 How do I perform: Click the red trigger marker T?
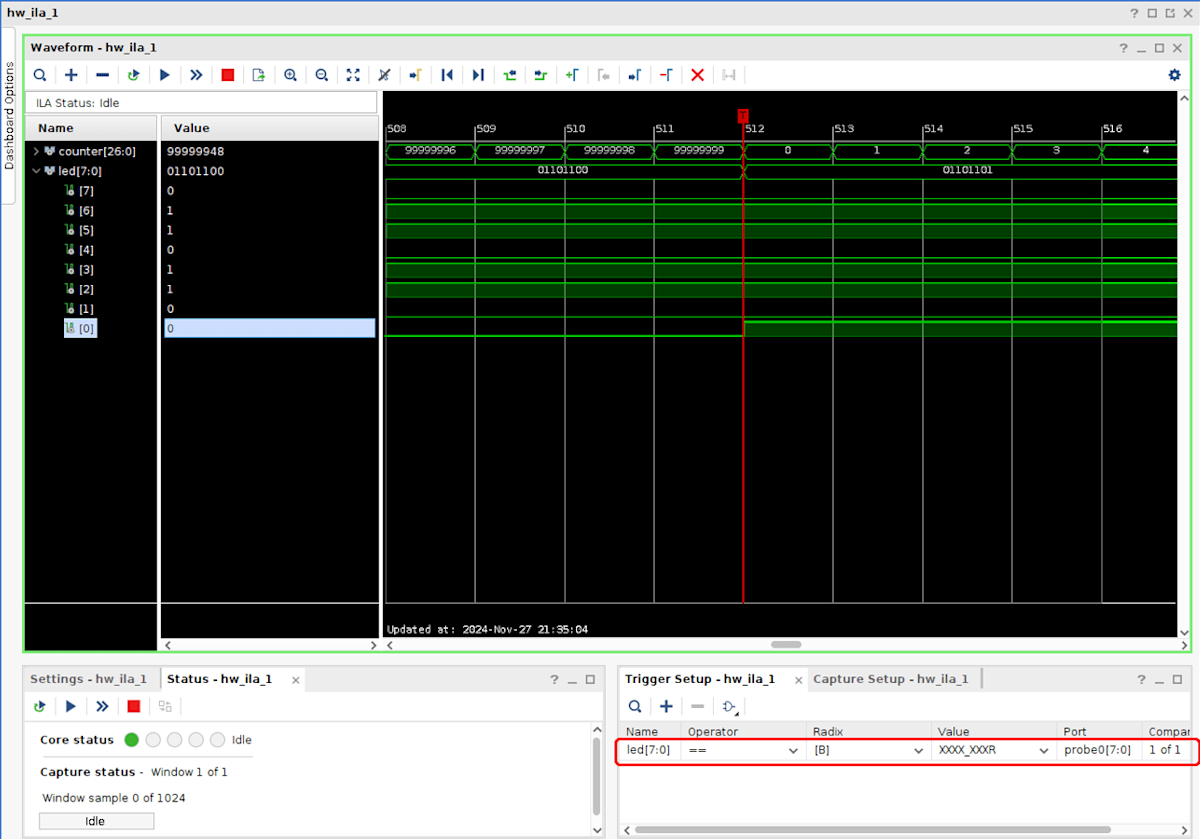pyautogui.click(x=743, y=116)
